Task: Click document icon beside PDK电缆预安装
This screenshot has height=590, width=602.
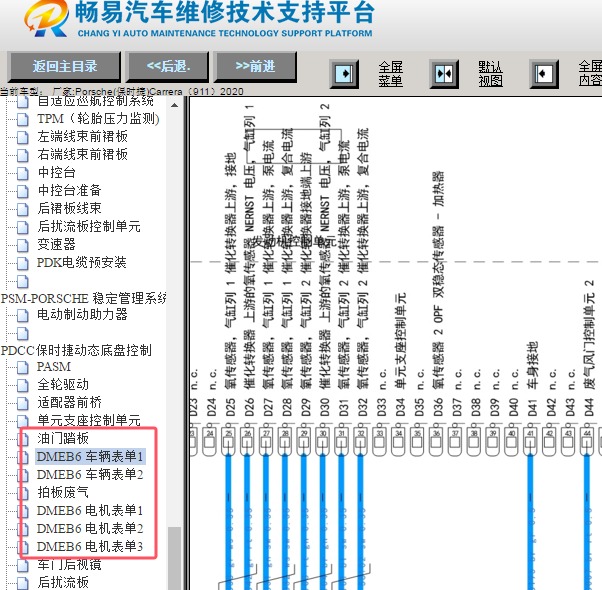Action: coord(23,263)
